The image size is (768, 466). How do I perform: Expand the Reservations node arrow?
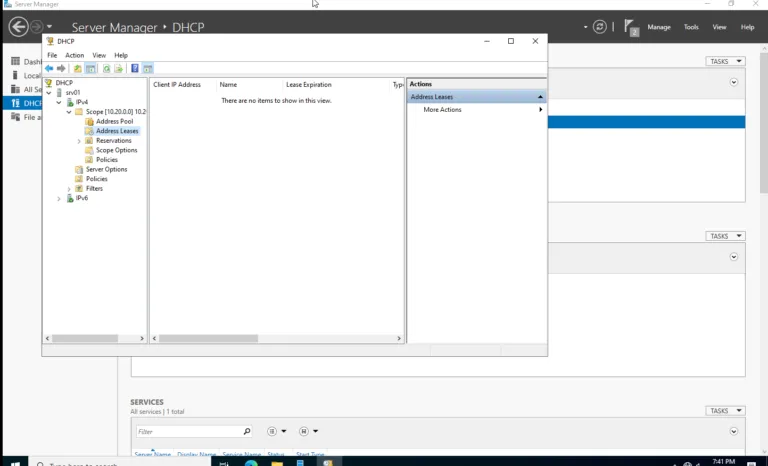coord(79,141)
